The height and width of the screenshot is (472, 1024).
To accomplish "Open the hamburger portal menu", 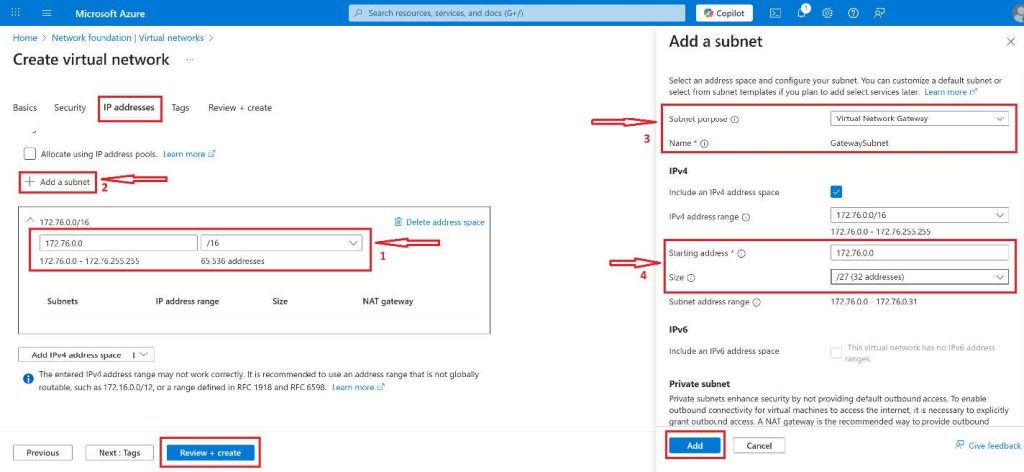I will click(x=47, y=13).
